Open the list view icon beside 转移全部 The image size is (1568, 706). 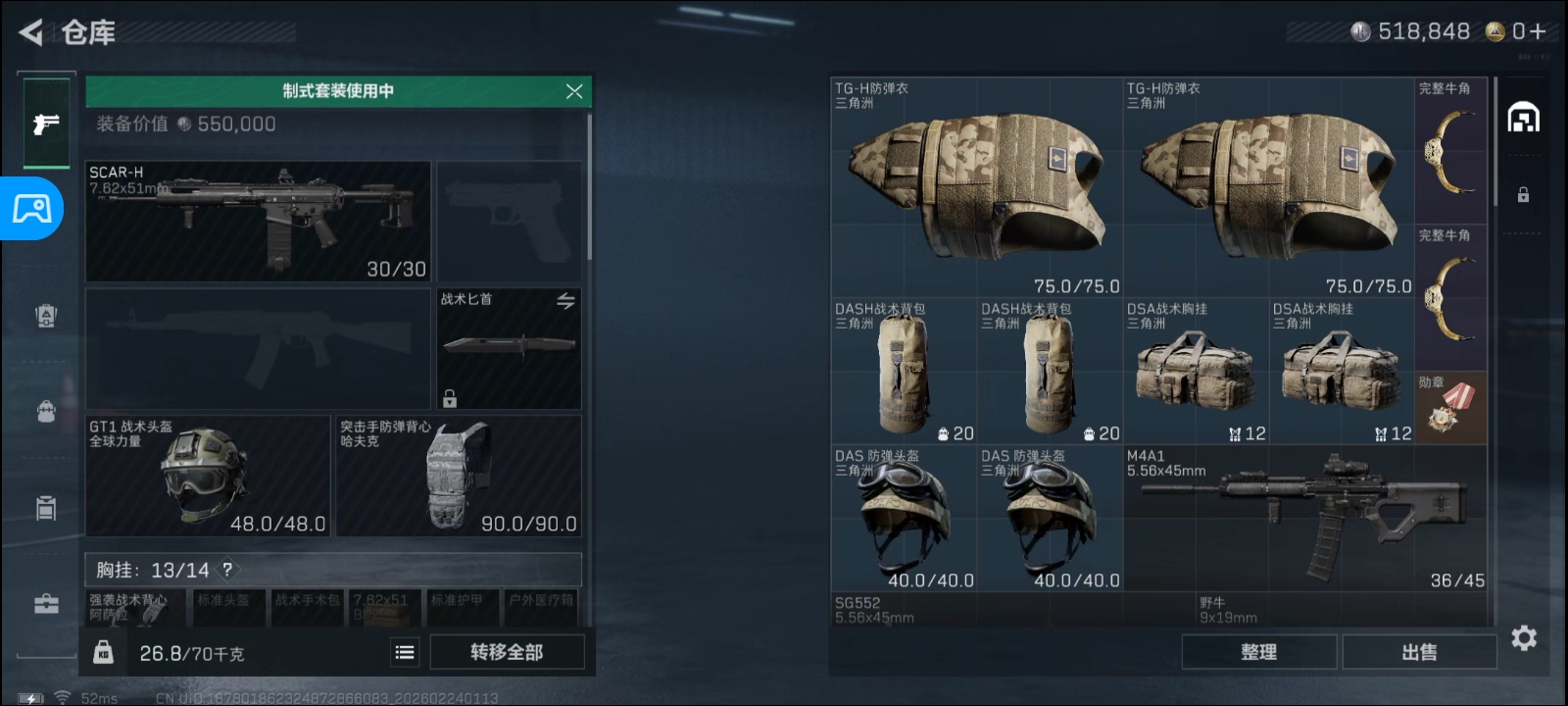pos(405,652)
